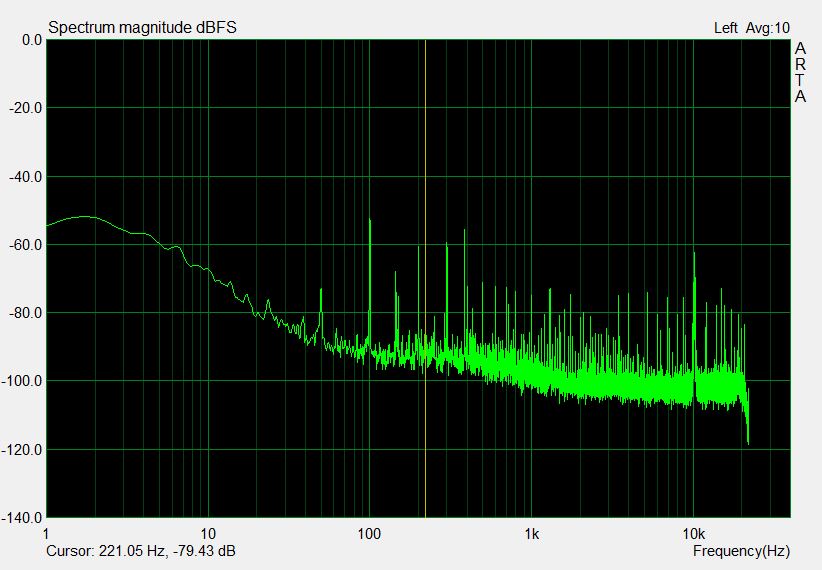Click the yellow cursor line at 221 Hz

click(x=425, y=278)
